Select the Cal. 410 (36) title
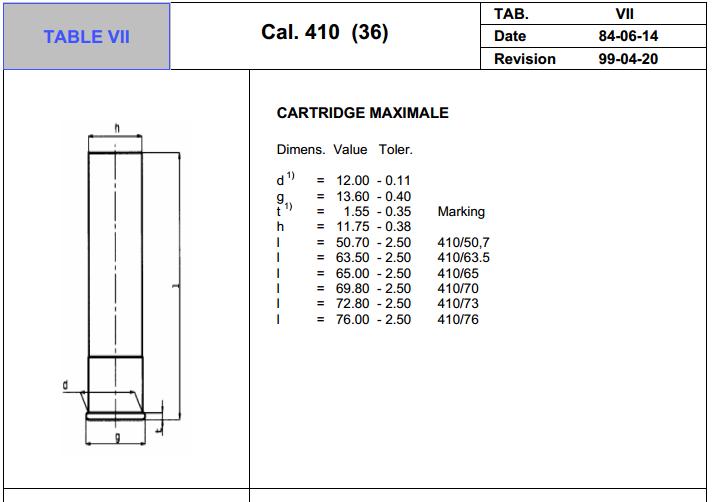The image size is (719, 502). click(x=325, y=32)
